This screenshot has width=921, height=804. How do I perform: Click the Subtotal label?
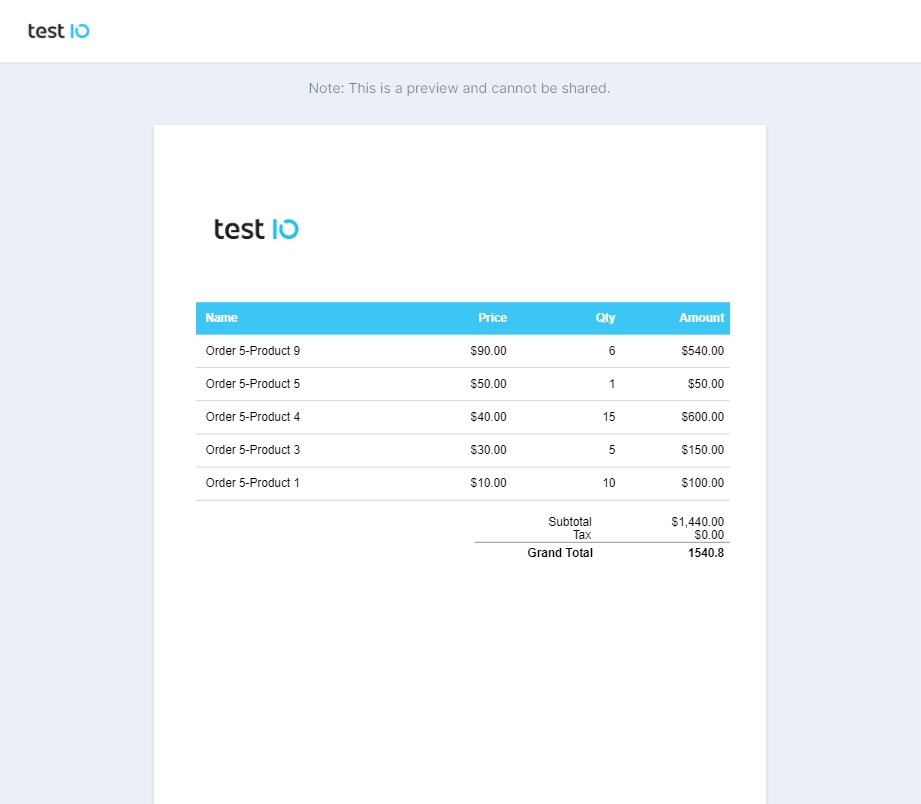(x=570, y=522)
